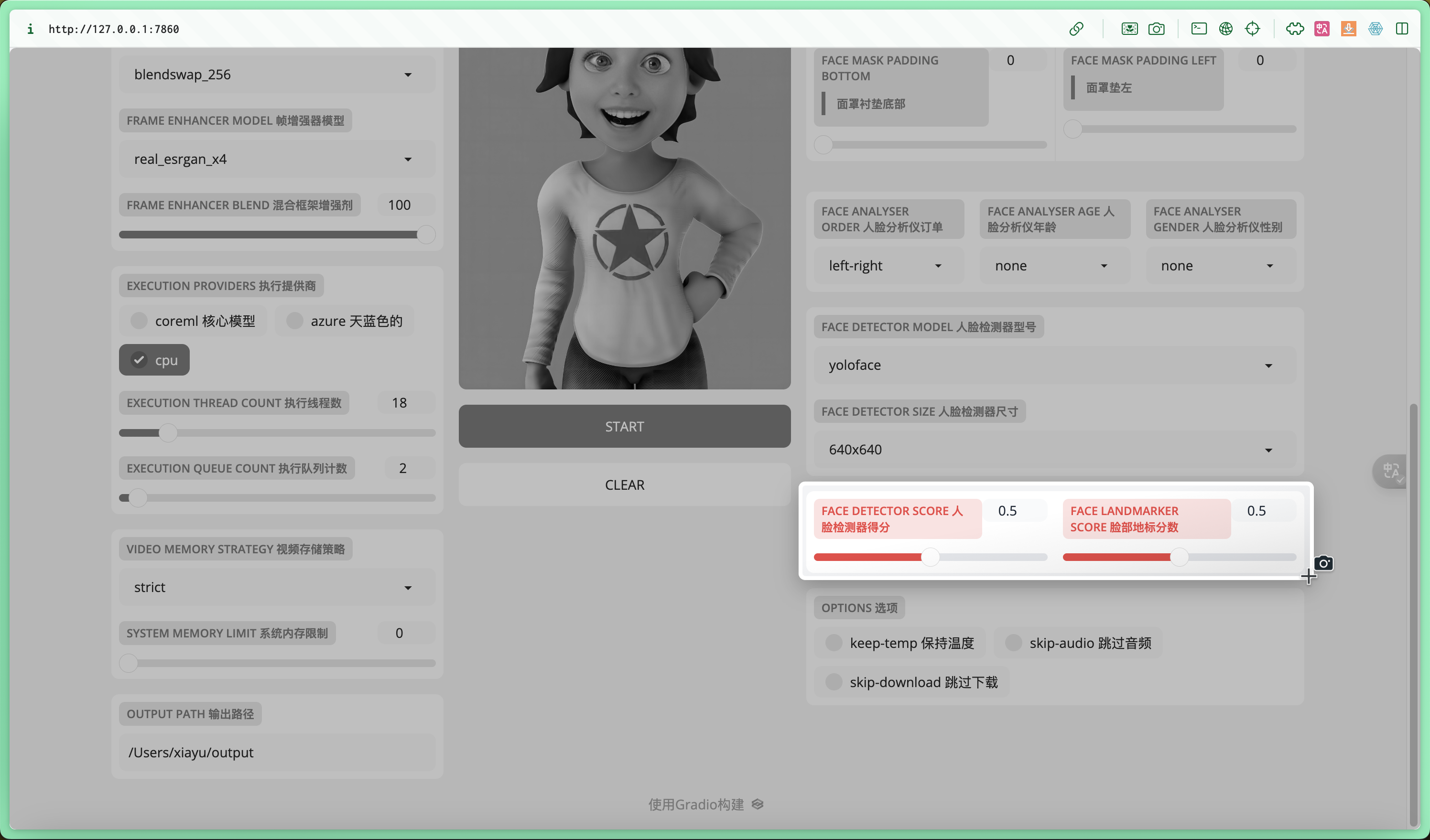Open the image capture flower icon

1129,29
